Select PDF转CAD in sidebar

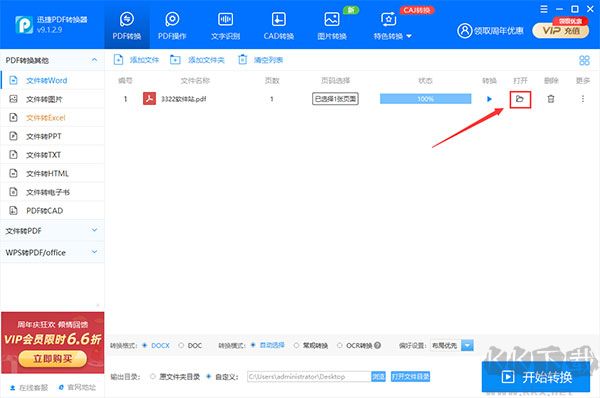[52, 210]
